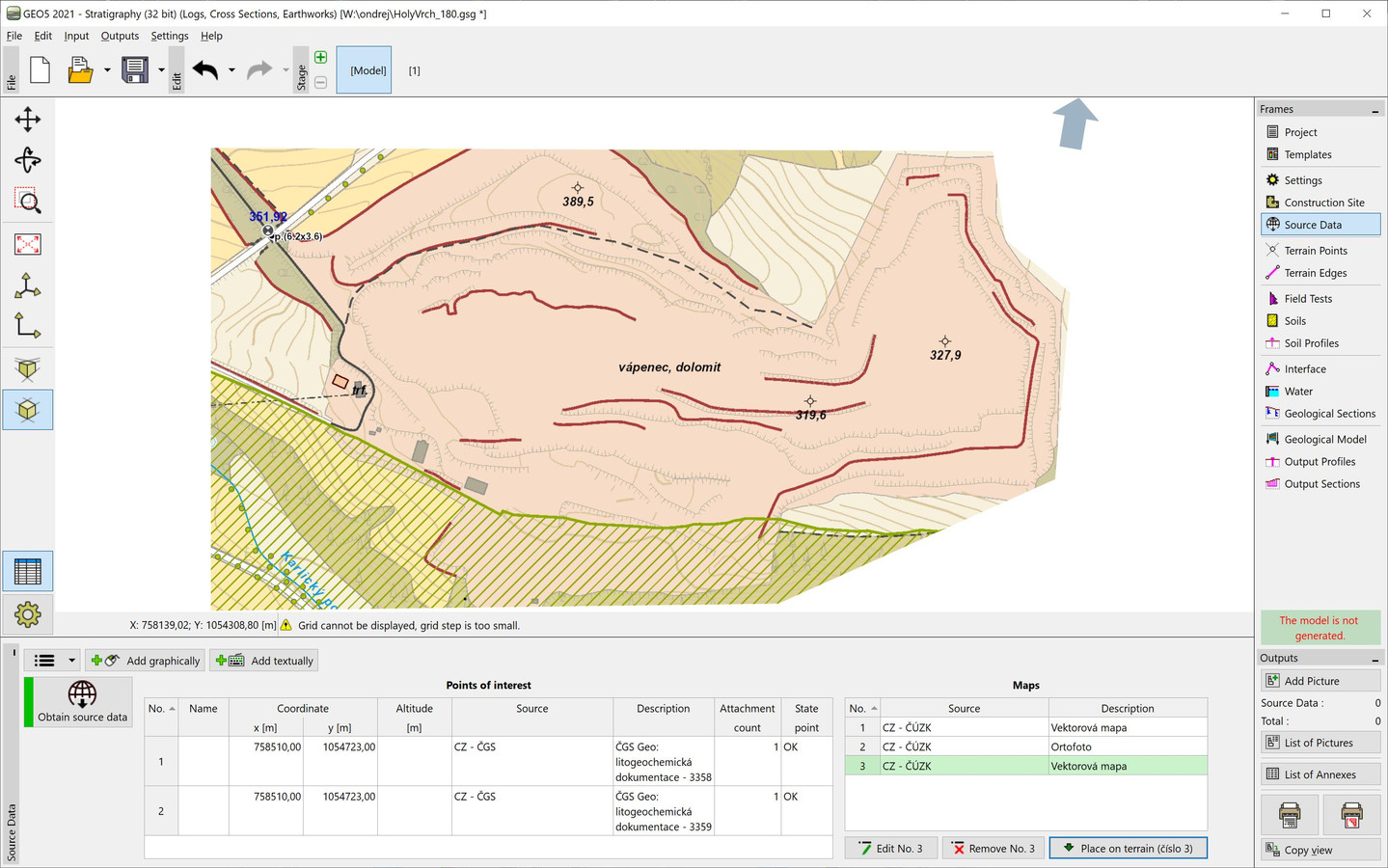Add a new stage with plus icon

[x=320, y=58]
